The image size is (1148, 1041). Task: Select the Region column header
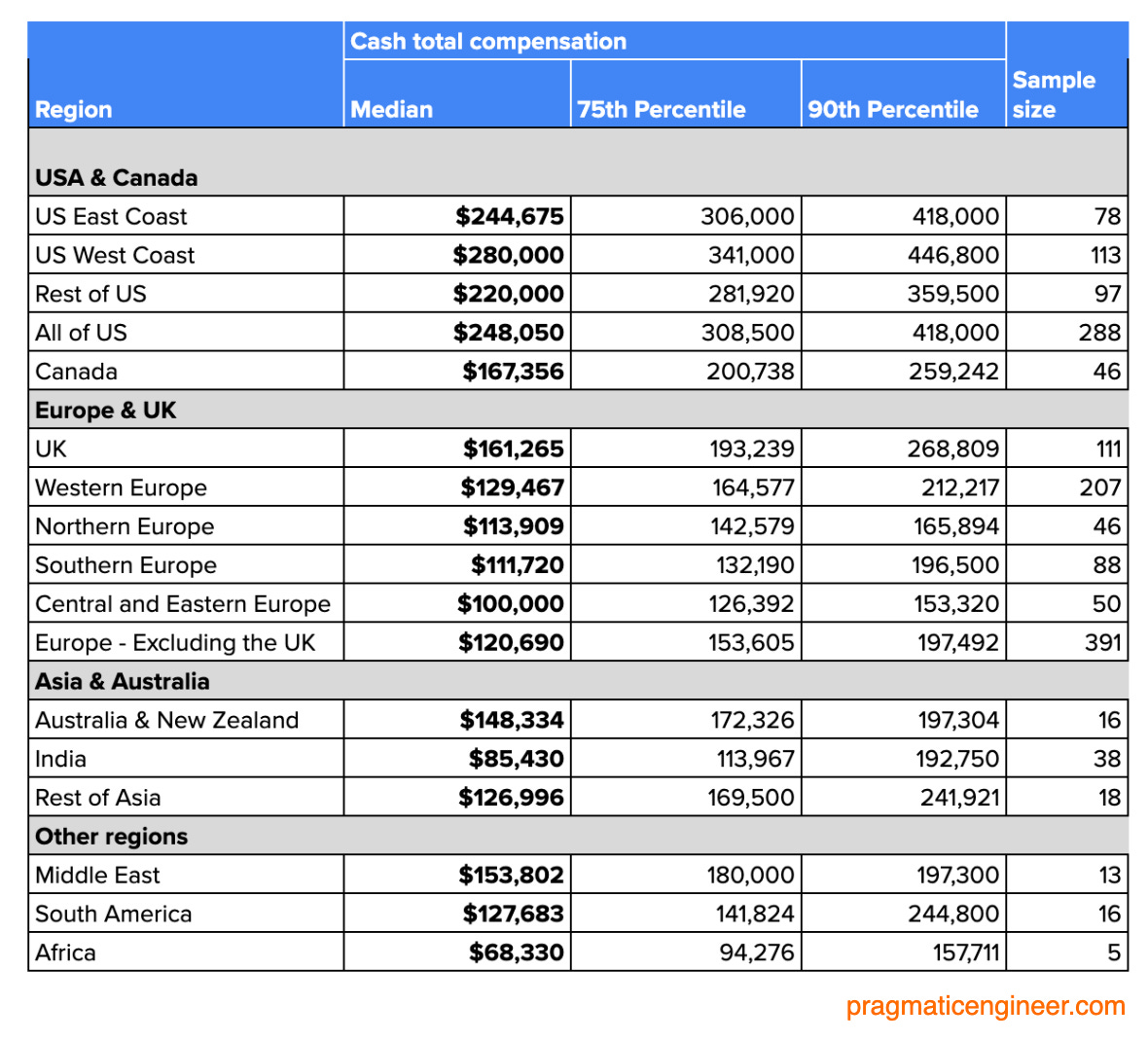coord(71,110)
